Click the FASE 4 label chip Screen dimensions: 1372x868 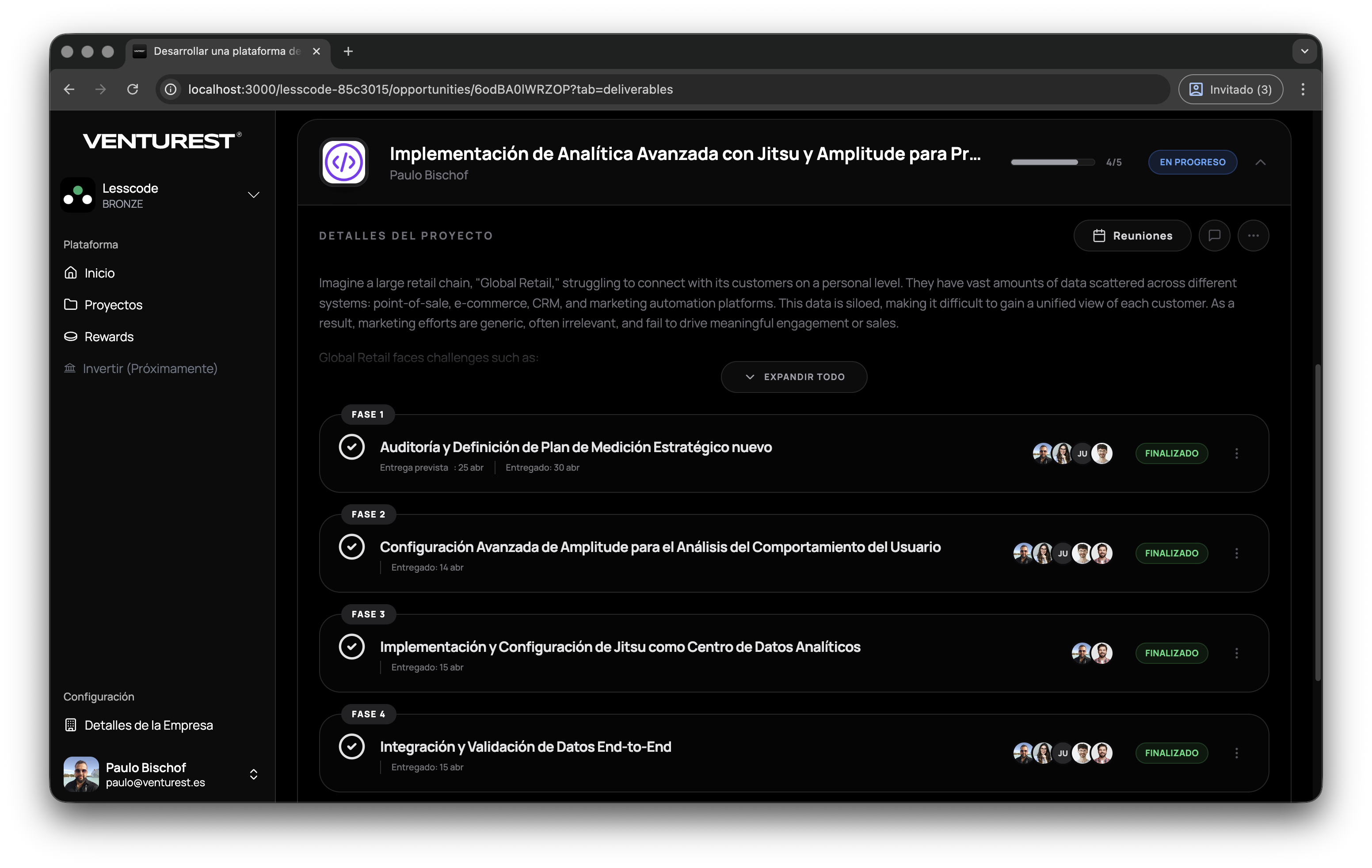tap(368, 714)
